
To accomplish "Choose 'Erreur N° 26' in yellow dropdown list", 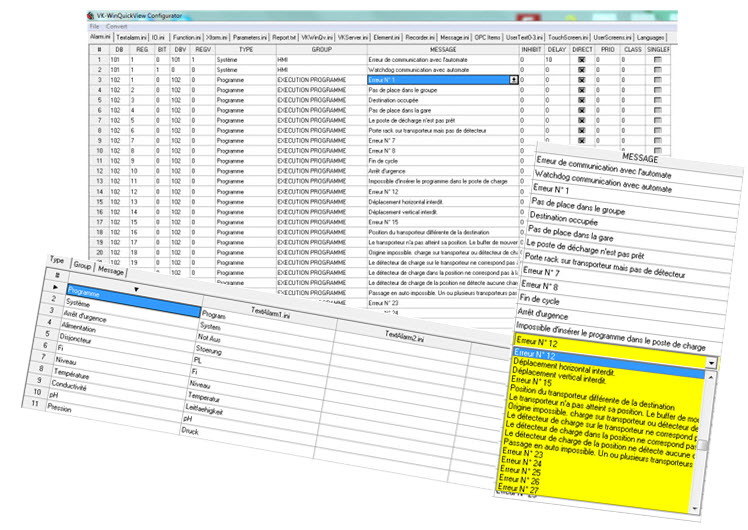I will tap(519, 479).
